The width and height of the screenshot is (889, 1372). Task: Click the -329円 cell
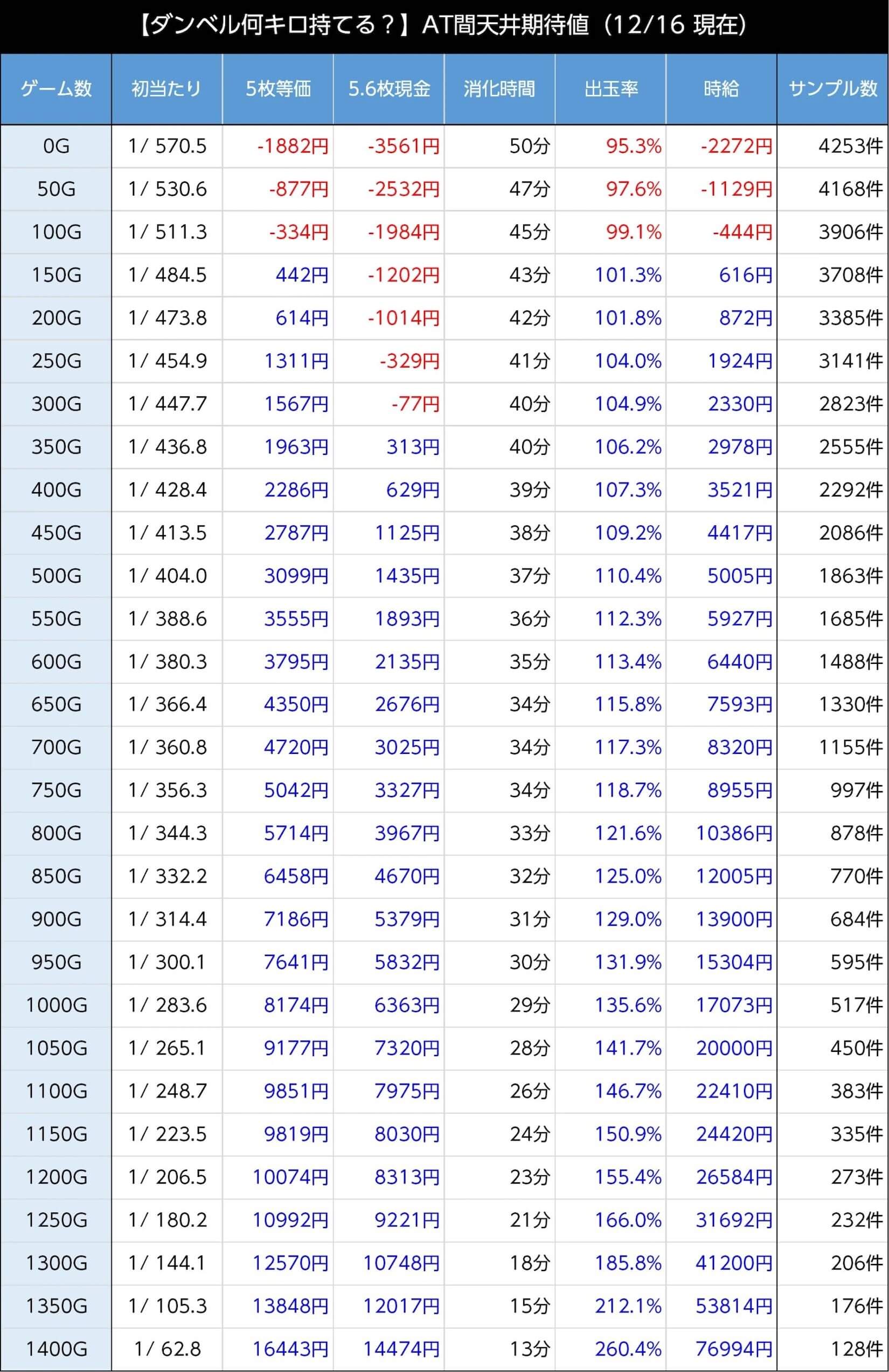[x=388, y=361]
